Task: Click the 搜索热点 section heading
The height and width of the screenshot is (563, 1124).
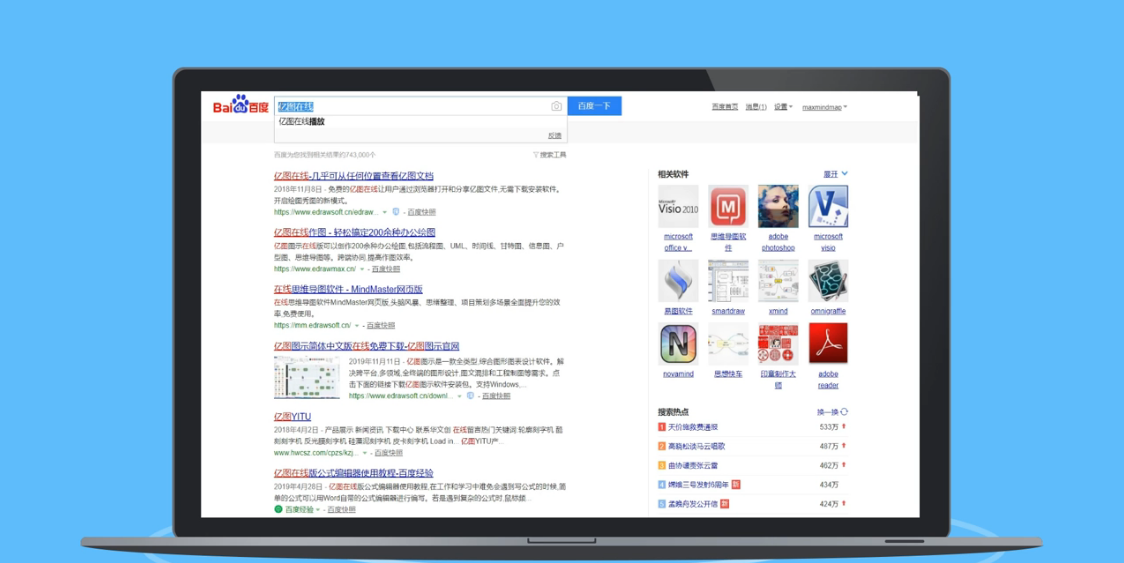Action: pos(673,412)
